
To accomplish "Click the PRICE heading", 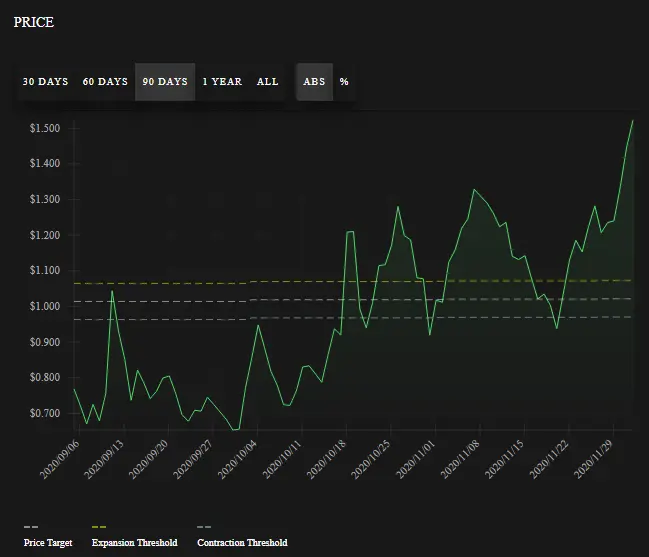I will pos(34,22).
